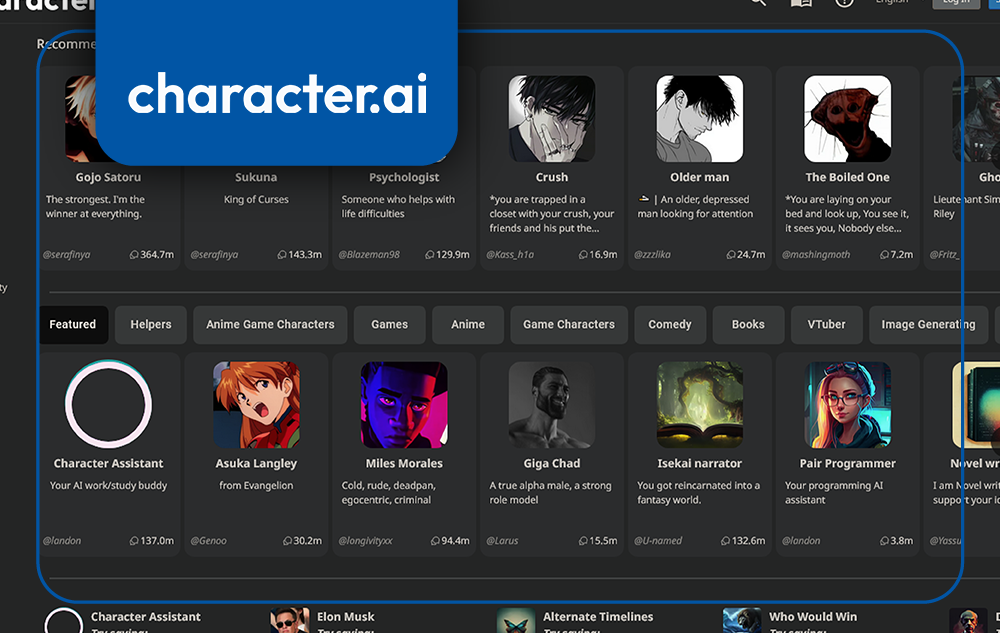The width and height of the screenshot is (1000, 633).
Task: Open the help question-mark icon
Action: tap(843, 3)
